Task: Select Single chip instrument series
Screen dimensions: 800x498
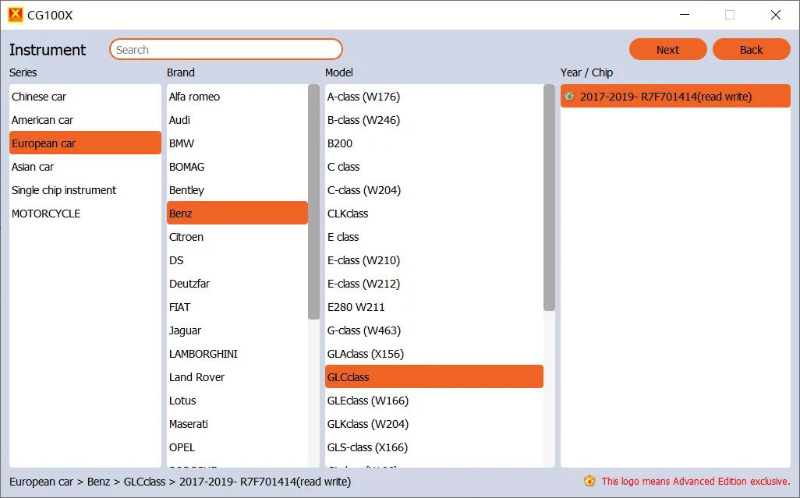Action: click(64, 190)
